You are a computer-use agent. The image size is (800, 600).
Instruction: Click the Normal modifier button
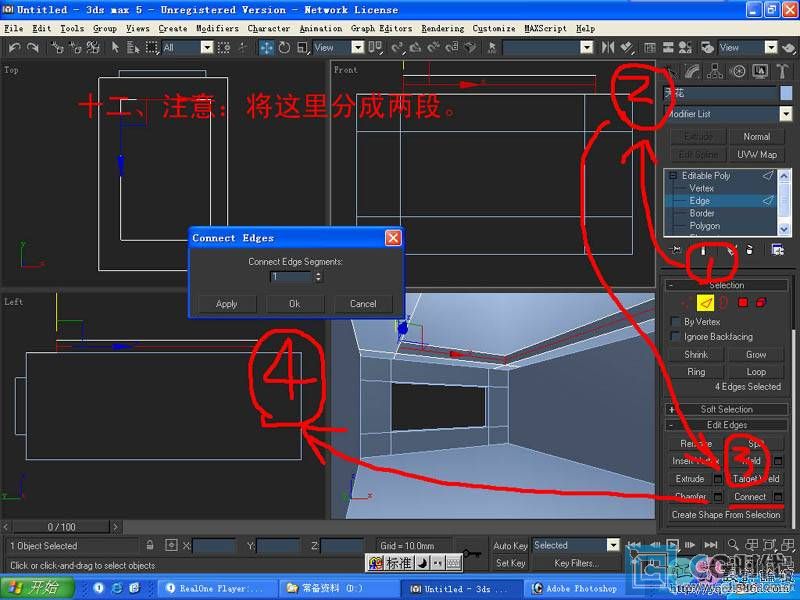click(756, 137)
